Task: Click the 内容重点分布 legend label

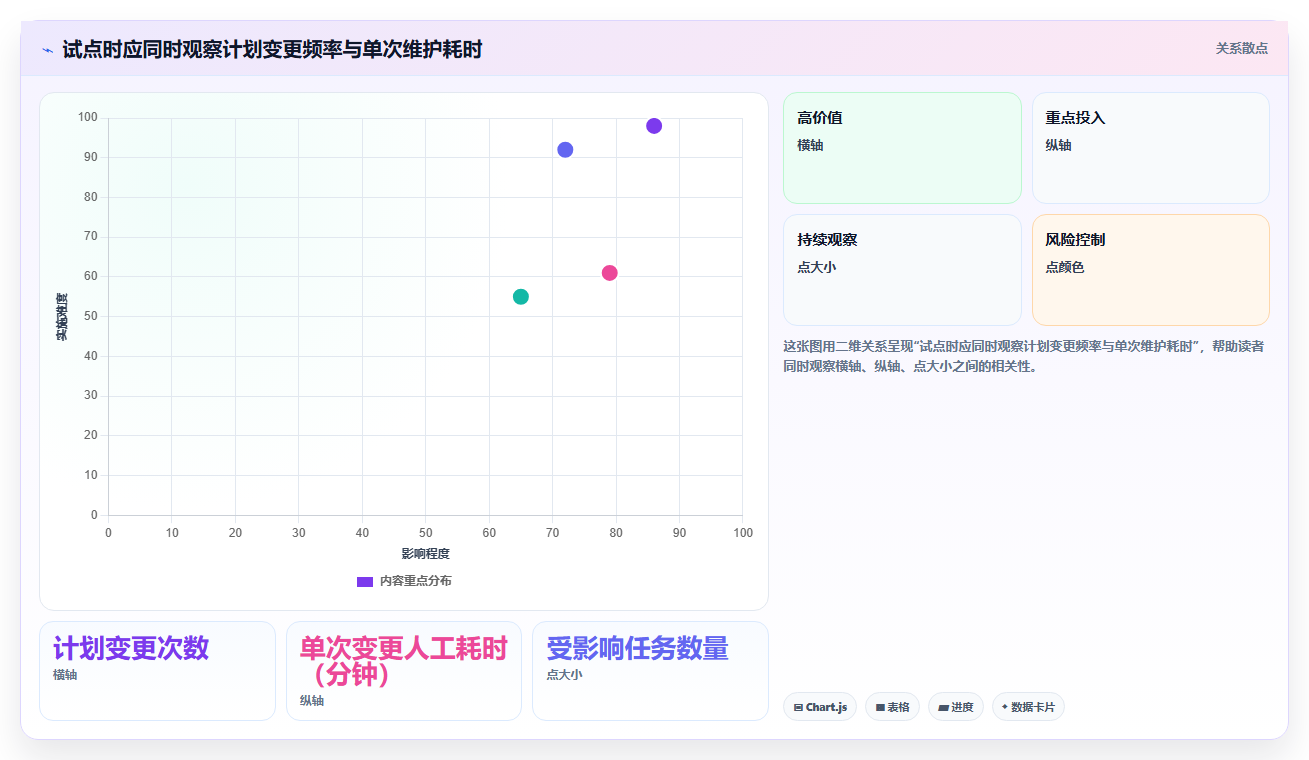Action: [x=415, y=581]
